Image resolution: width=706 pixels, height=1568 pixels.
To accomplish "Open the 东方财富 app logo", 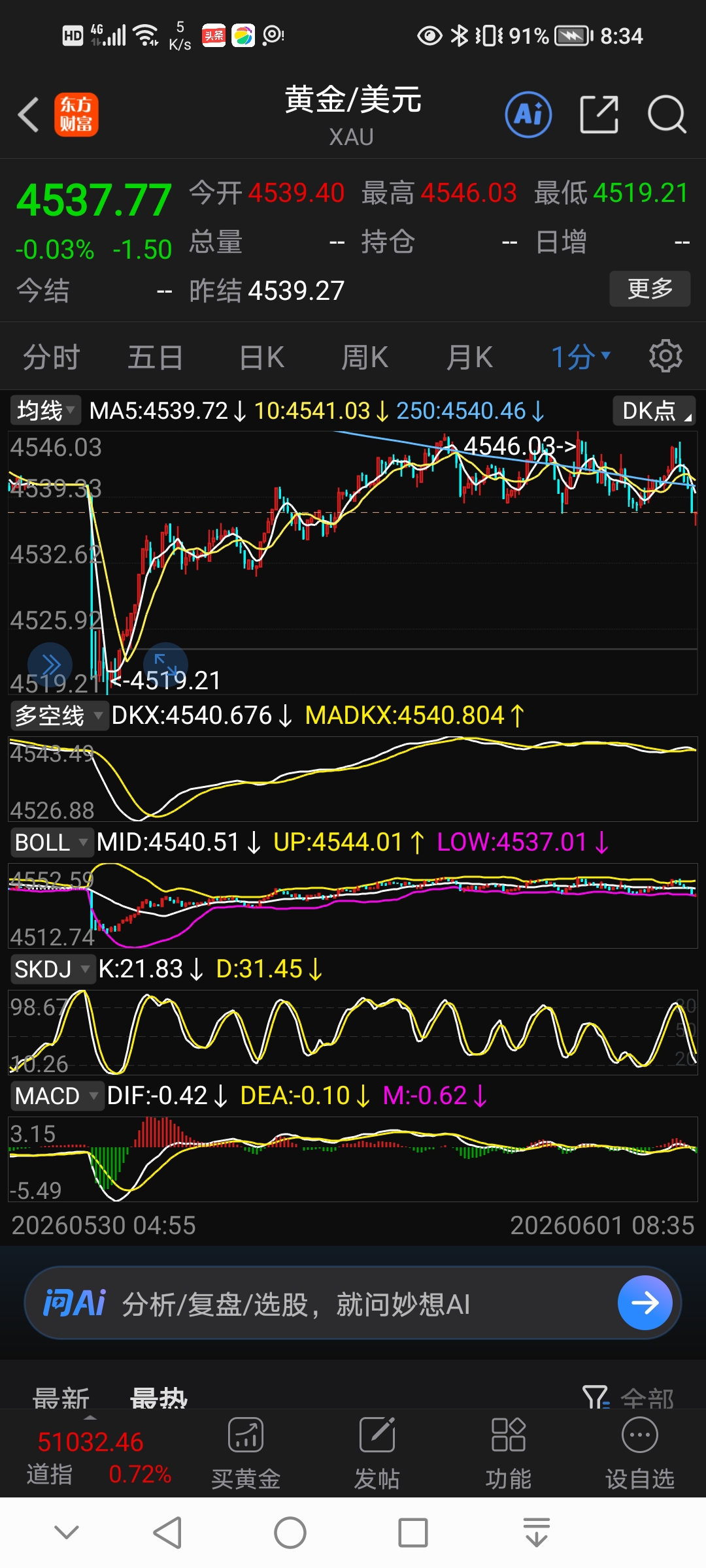I will pos(76,114).
